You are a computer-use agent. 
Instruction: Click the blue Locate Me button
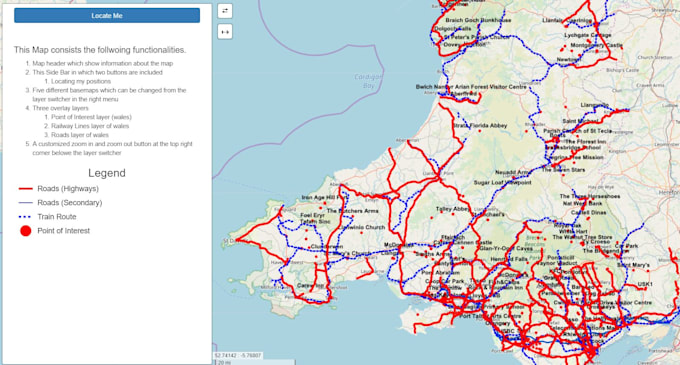[x=107, y=16]
